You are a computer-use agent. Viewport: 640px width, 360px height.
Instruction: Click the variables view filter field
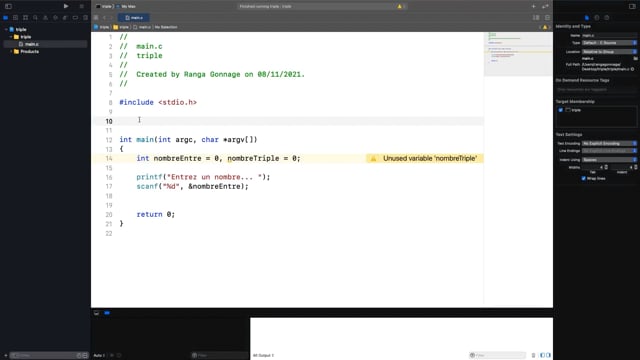point(220,356)
